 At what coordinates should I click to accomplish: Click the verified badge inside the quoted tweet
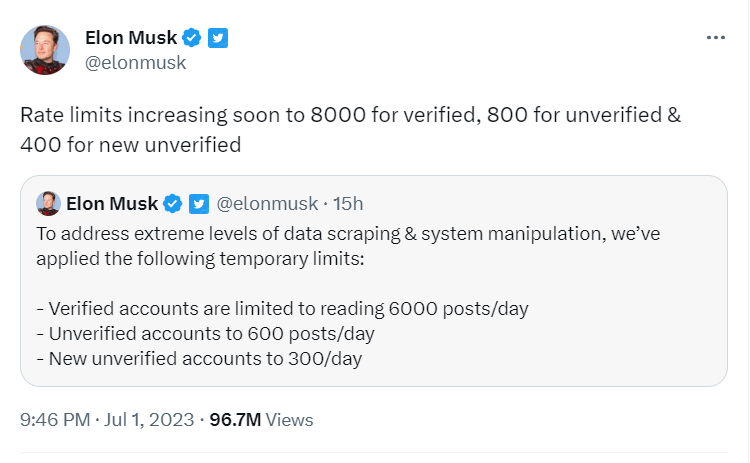172,204
